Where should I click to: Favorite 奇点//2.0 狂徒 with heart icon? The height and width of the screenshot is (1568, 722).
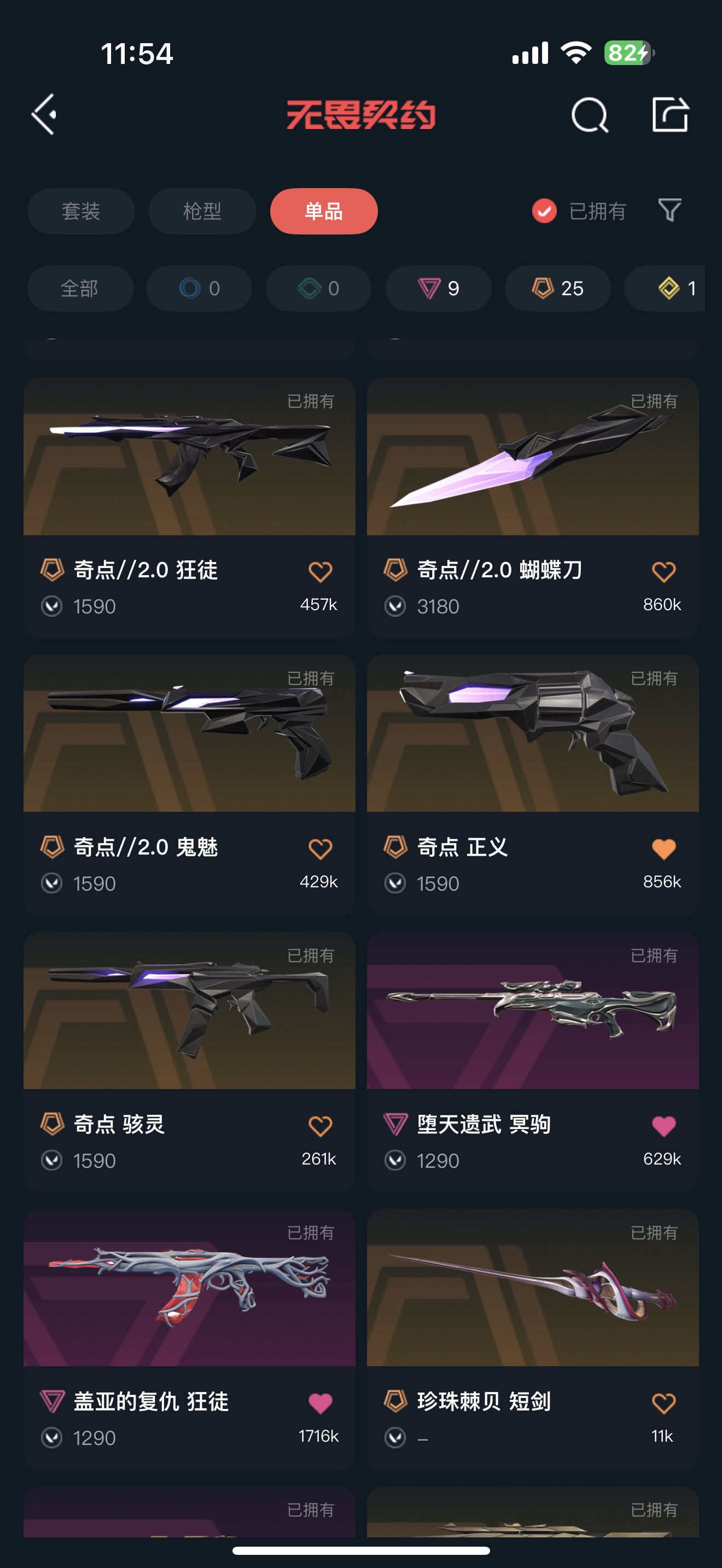coord(320,571)
